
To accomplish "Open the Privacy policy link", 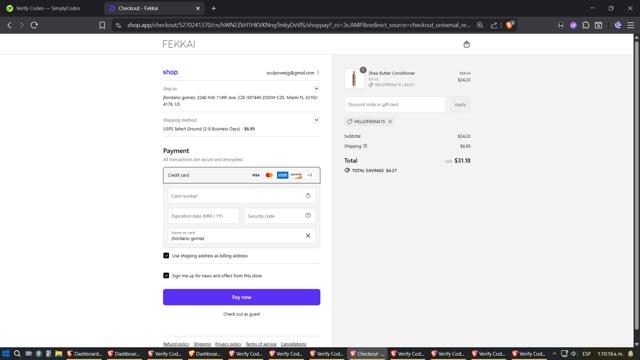I will [228, 344].
